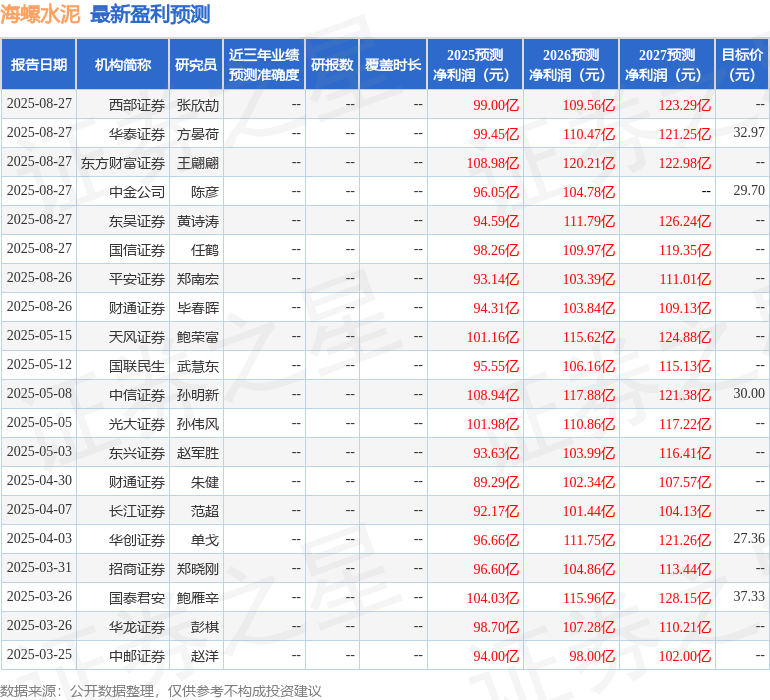Click analyst name 孙伟风
Image resolution: width=770 pixels, height=700 pixels.
197,424
